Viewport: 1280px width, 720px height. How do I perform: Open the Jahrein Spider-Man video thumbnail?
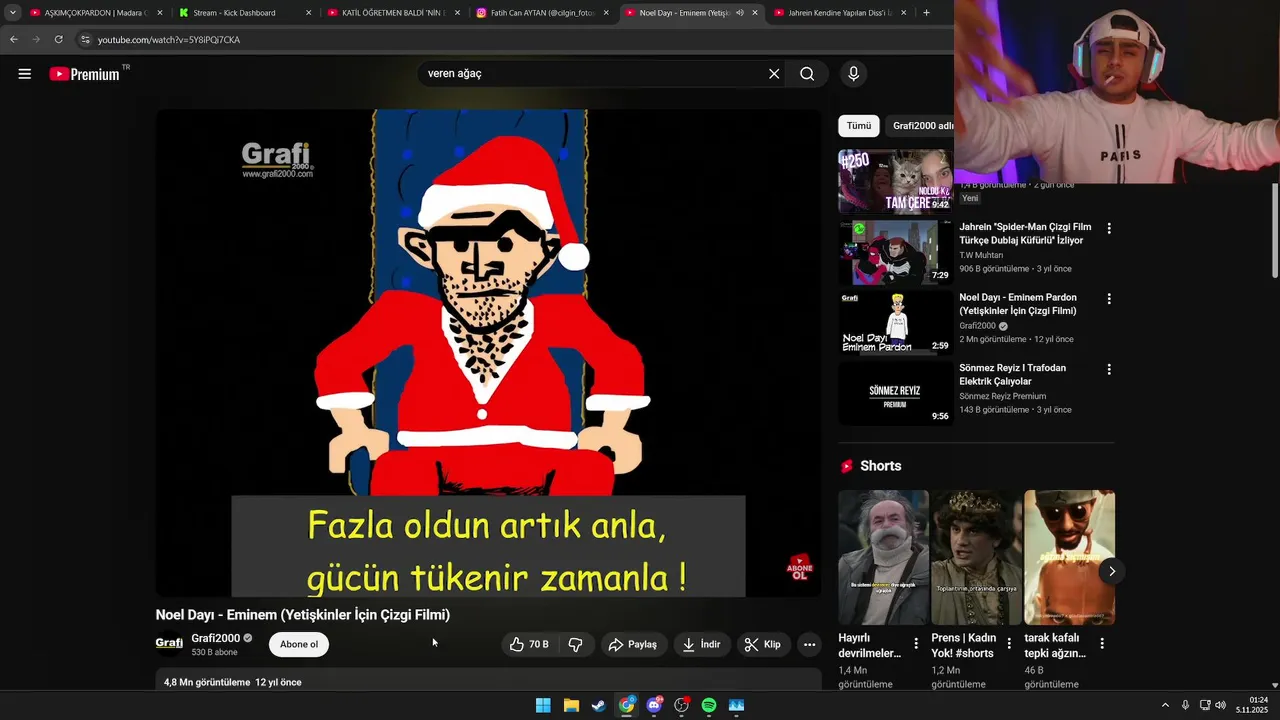[x=895, y=252]
